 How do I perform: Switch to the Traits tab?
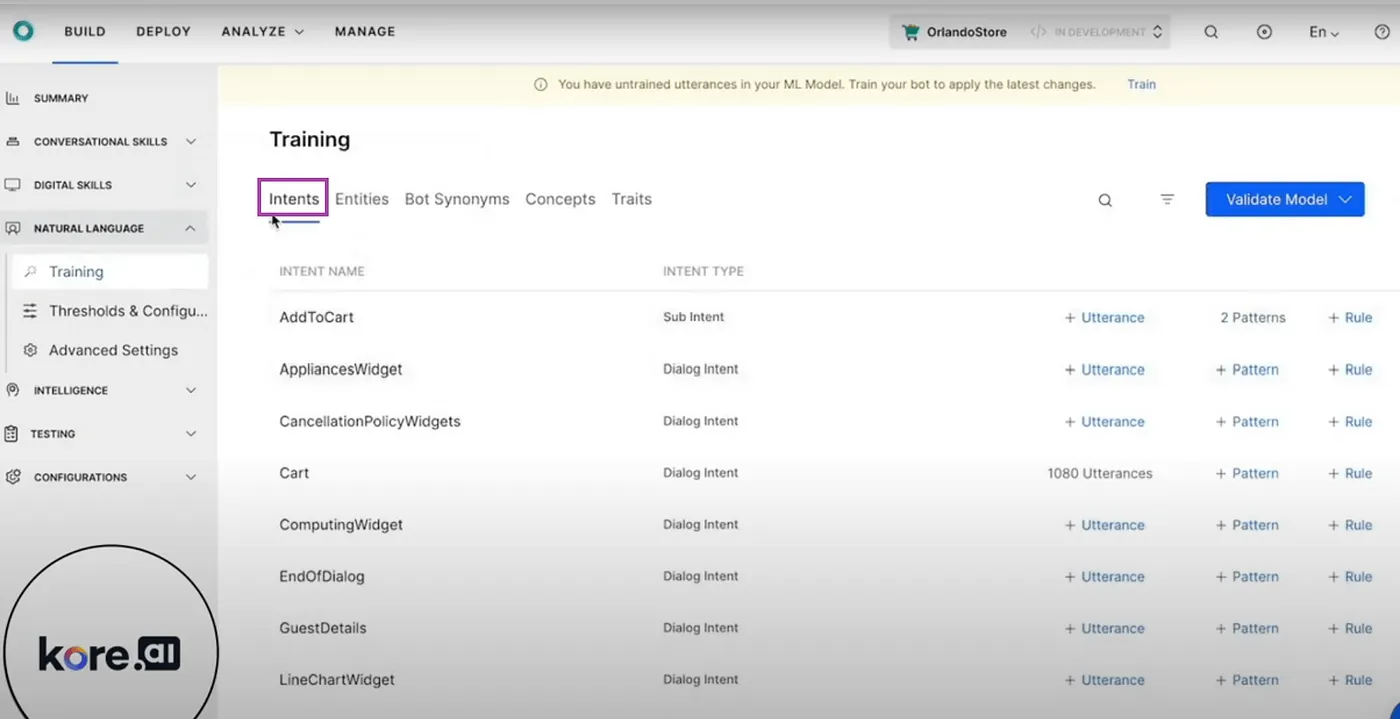pyautogui.click(x=632, y=199)
